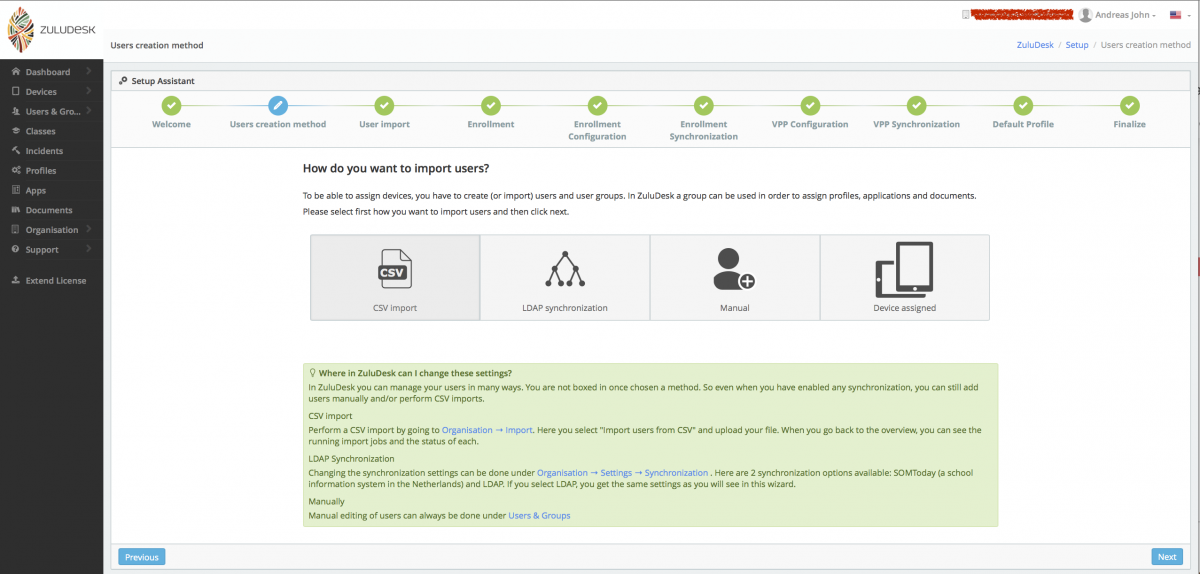
Task: Click the VPP Synchronization step checkmark
Action: pos(916,105)
